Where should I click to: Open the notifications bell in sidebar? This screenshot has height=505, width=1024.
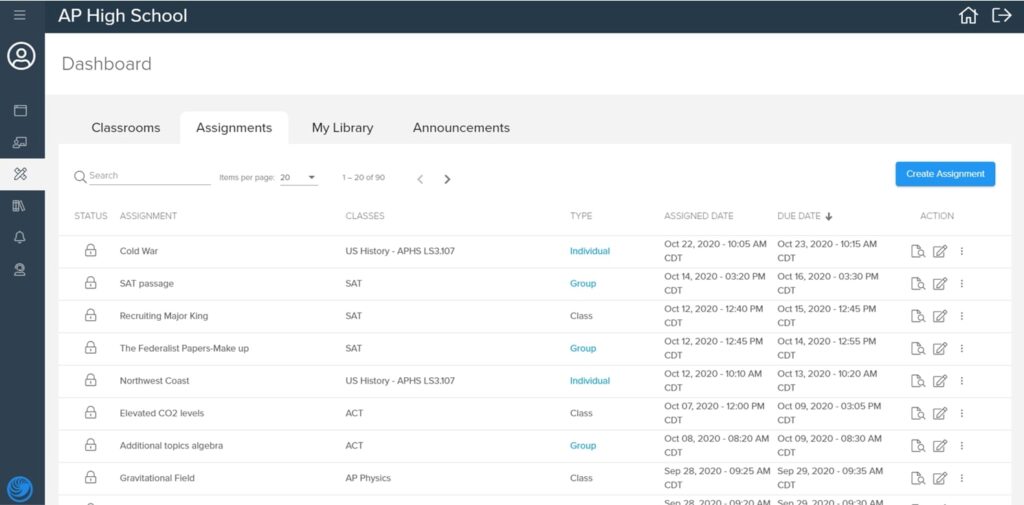click(x=20, y=238)
